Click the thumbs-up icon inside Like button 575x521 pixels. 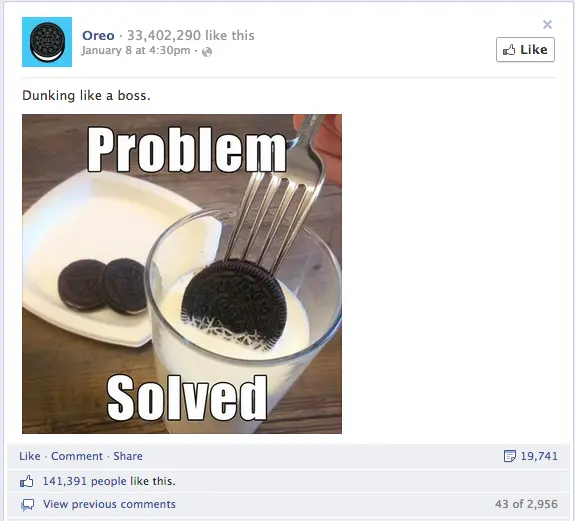coord(509,50)
